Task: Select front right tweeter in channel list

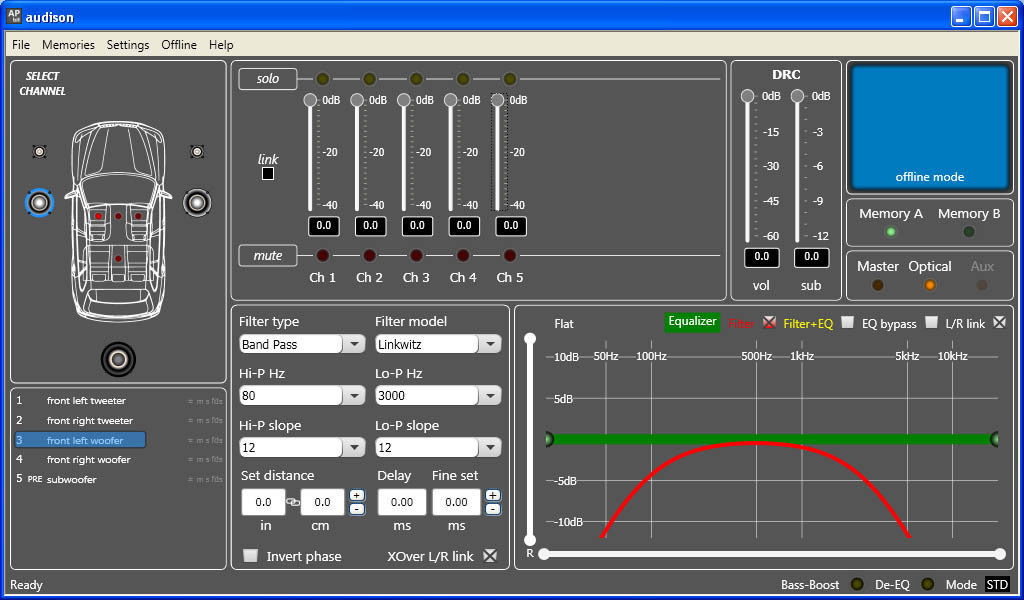Action: (89, 421)
